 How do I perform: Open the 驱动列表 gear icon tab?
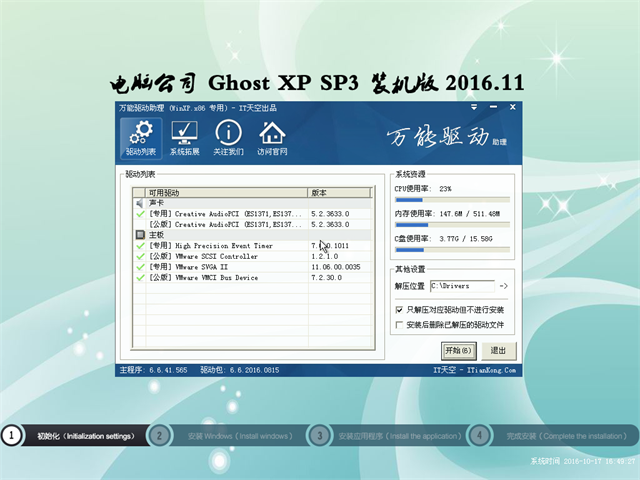point(141,138)
